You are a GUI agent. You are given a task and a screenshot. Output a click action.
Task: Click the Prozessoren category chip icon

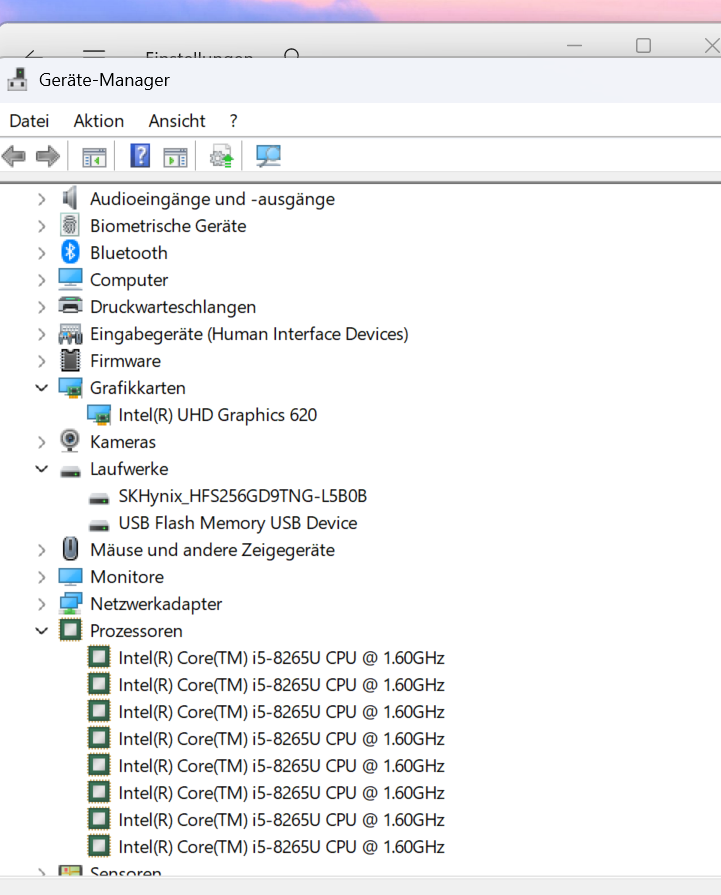click(70, 631)
